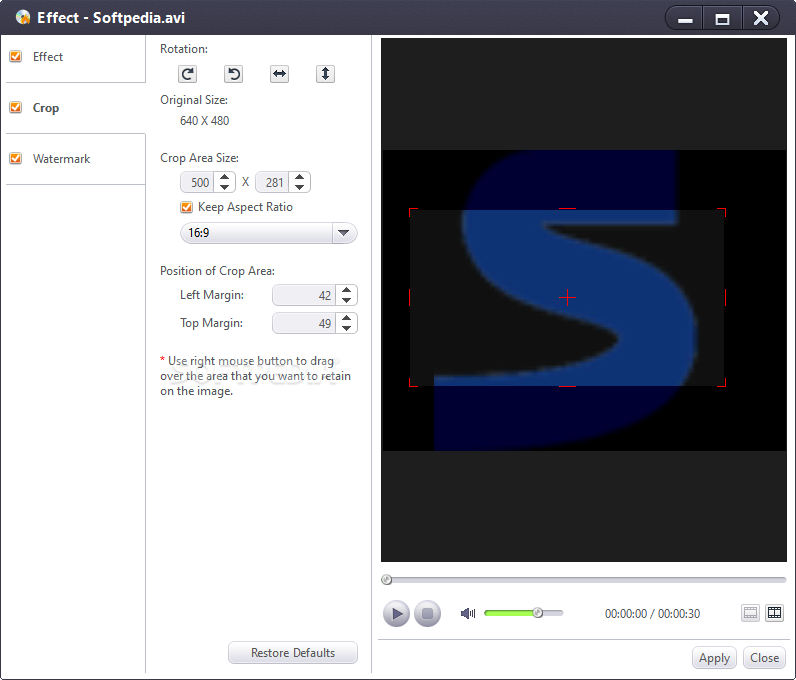The height and width of the screenshot is (680, 796).
Task: Click the bottom edge crop handle
Action: [x=567, y=386]
